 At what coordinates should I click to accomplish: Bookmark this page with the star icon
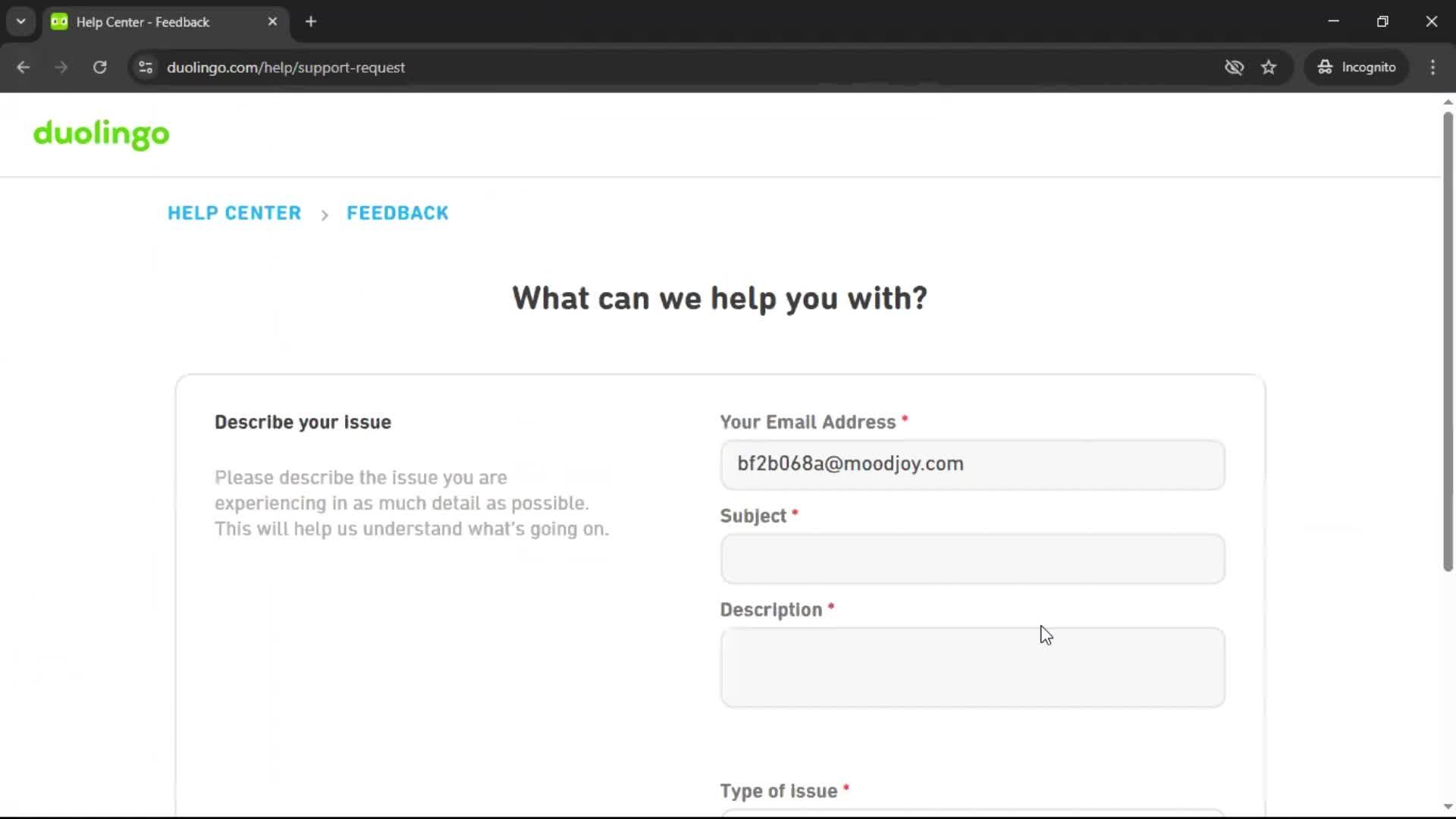tap(1269, 67)
